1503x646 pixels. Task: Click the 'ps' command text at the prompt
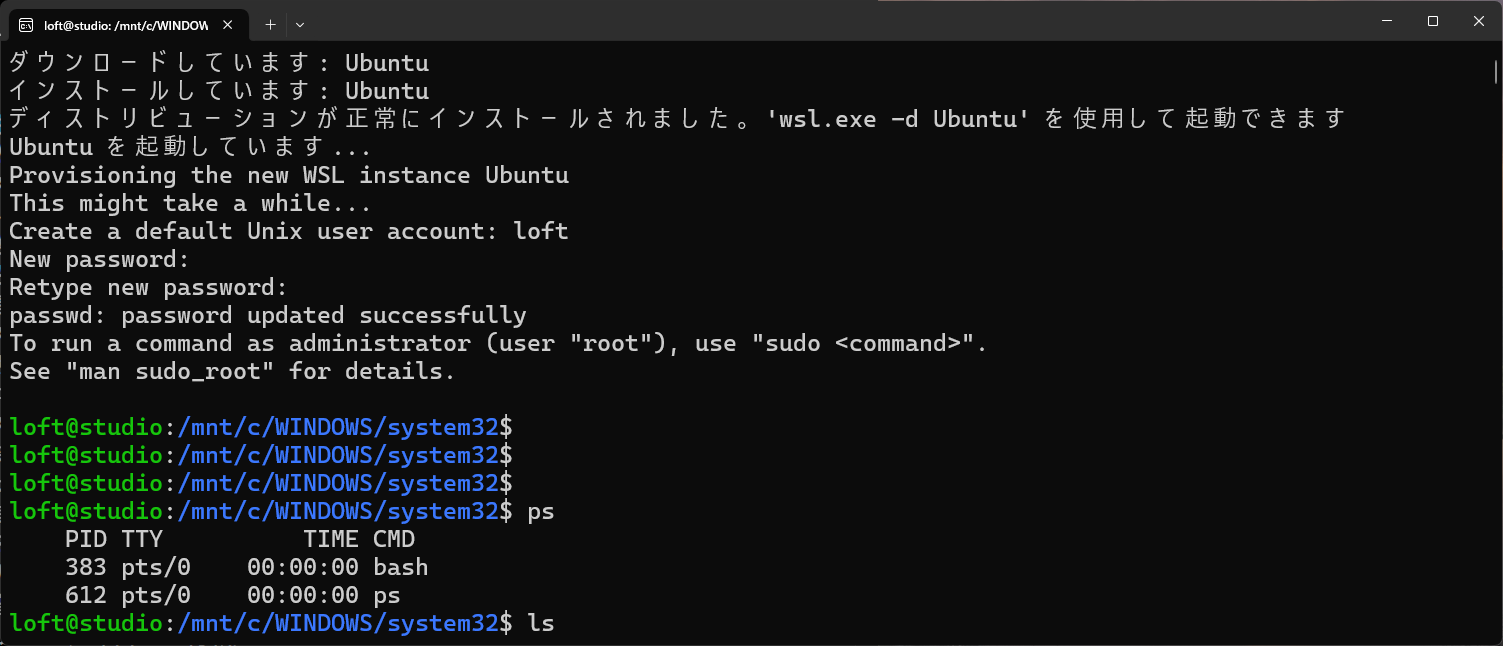pos(541,511)
